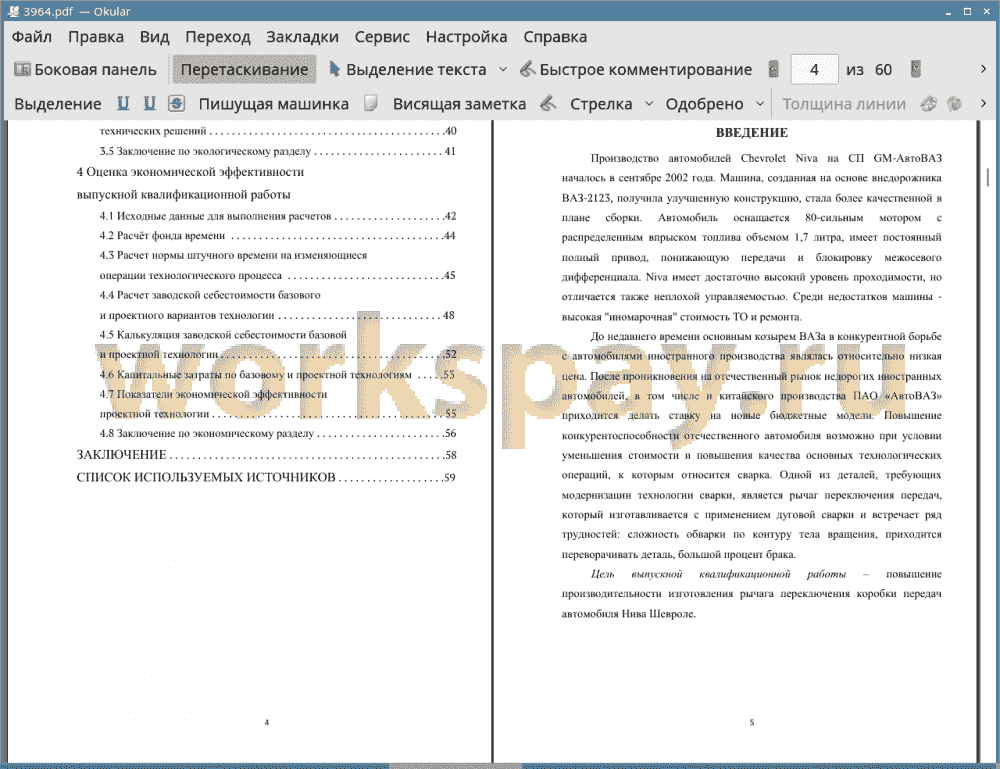Toggle Быстрое комментирование toolbar
The image size is (1000, 769).
tap(636, 70)
